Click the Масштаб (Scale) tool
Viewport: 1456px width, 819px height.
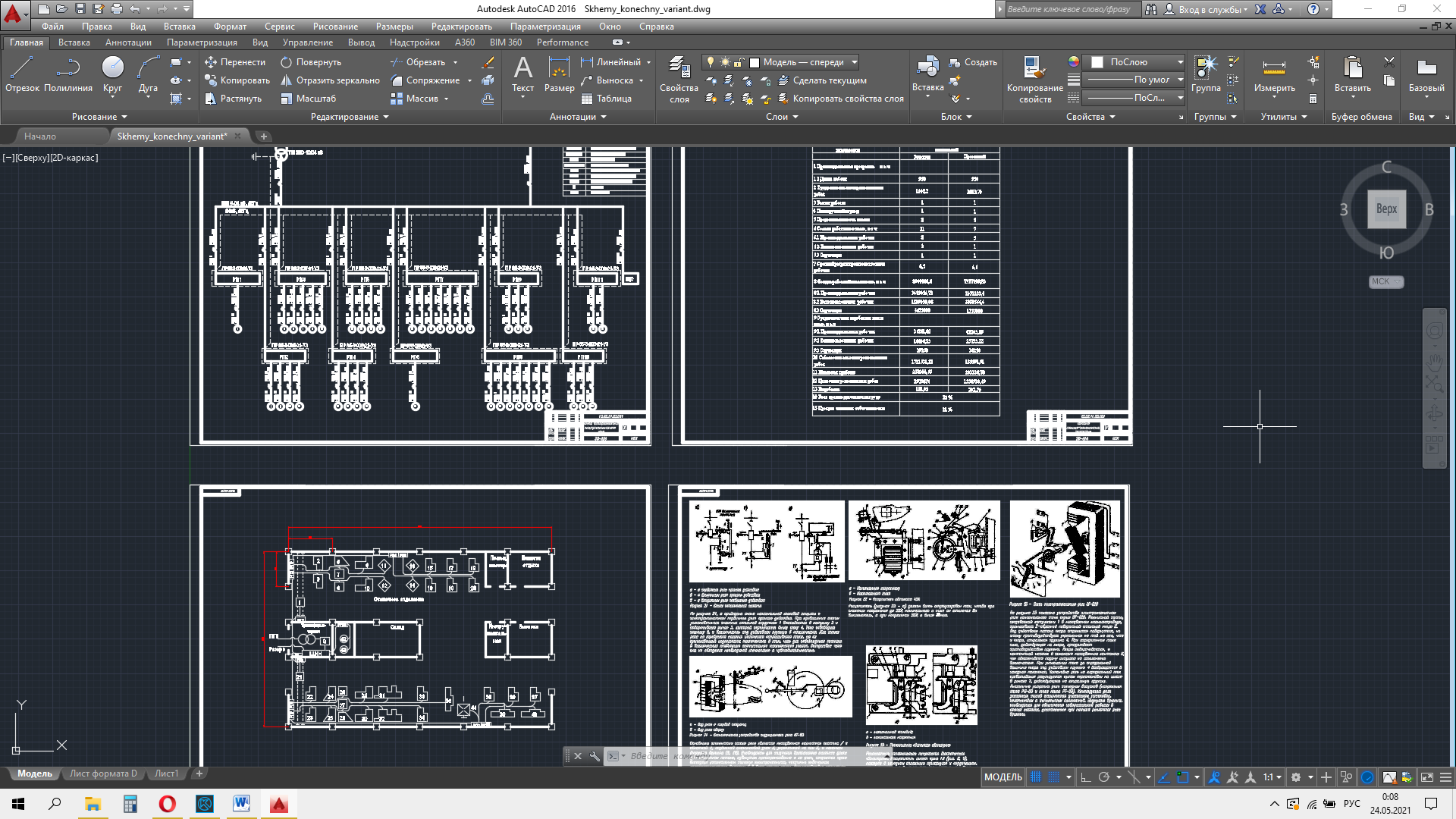[308, 99]
